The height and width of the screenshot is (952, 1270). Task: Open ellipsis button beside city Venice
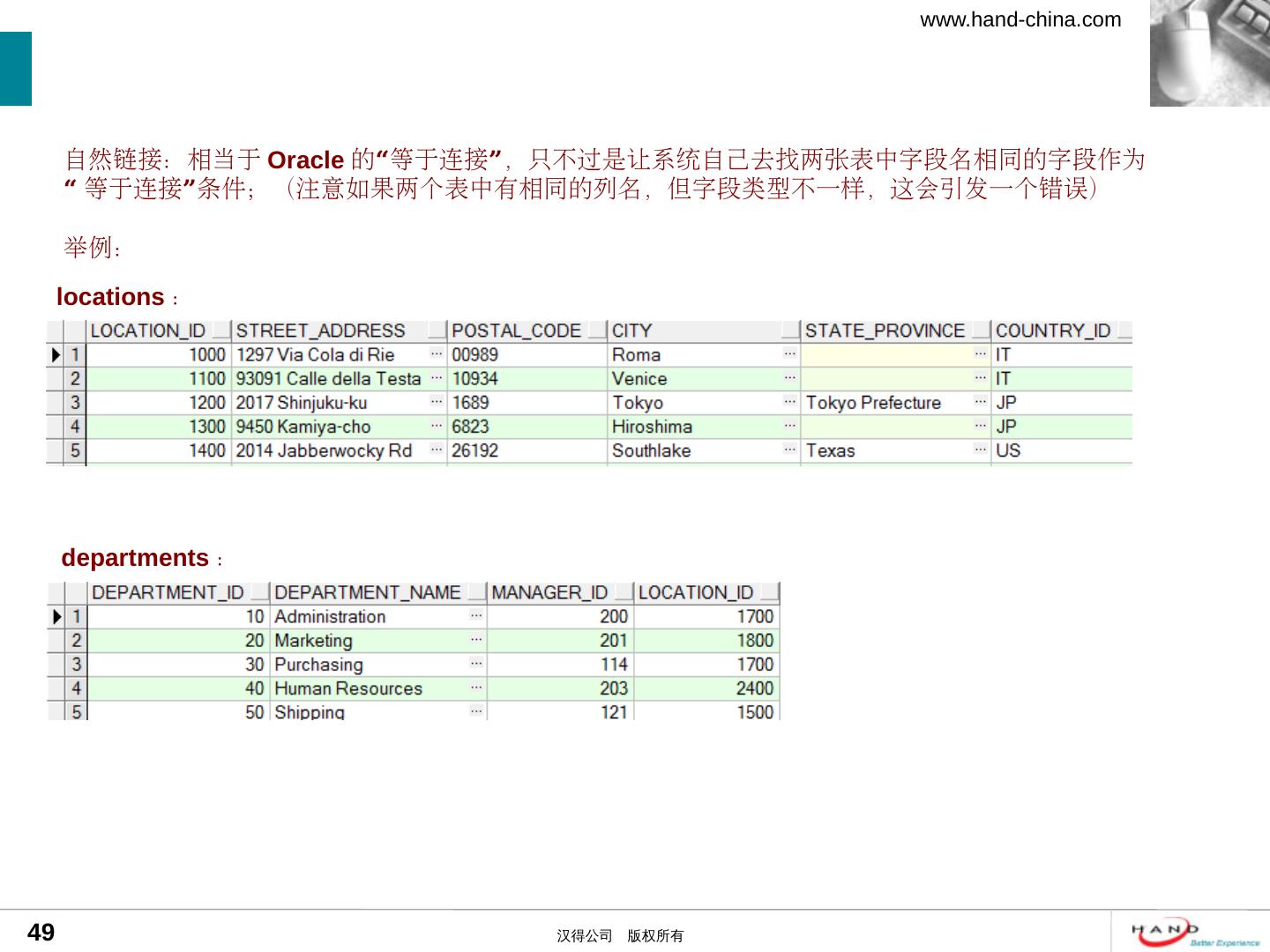(x=790, y=378)
